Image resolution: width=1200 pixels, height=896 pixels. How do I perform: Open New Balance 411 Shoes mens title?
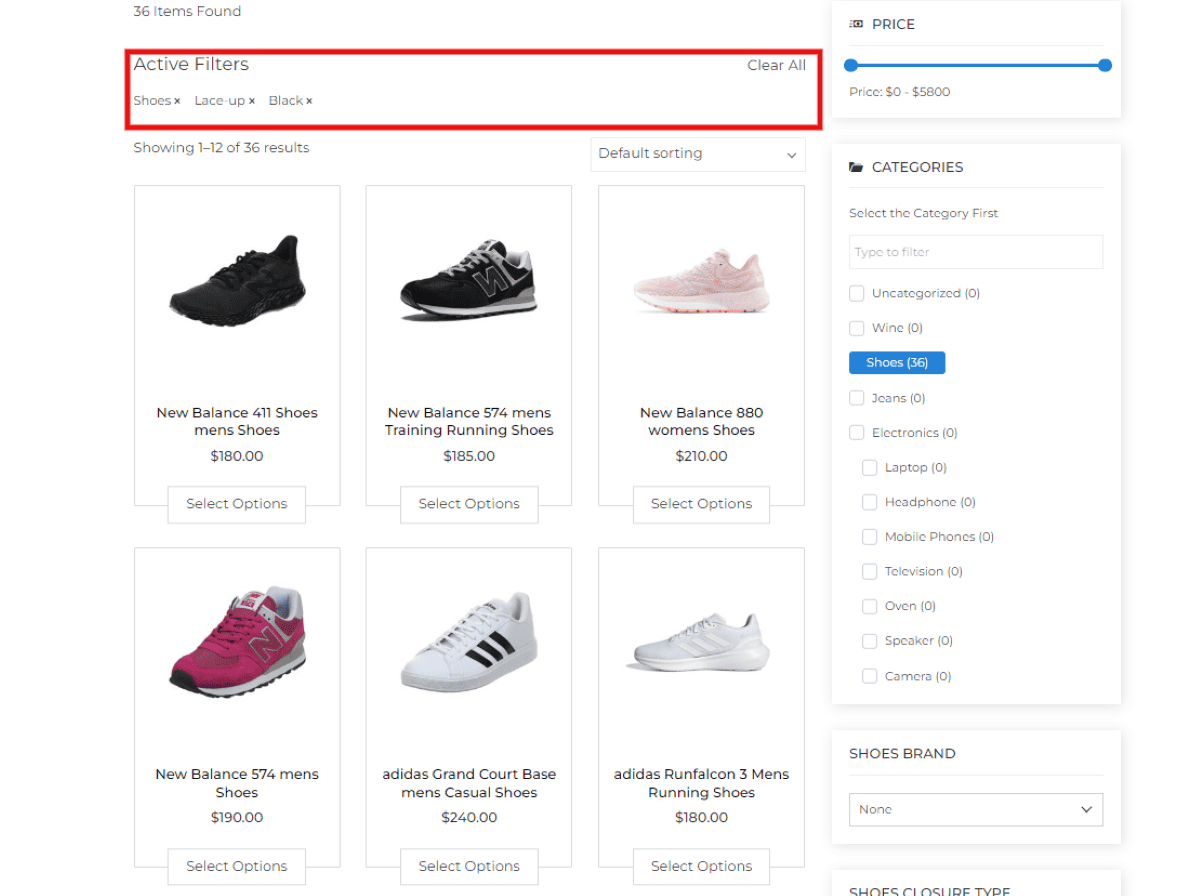pos(237,422)
